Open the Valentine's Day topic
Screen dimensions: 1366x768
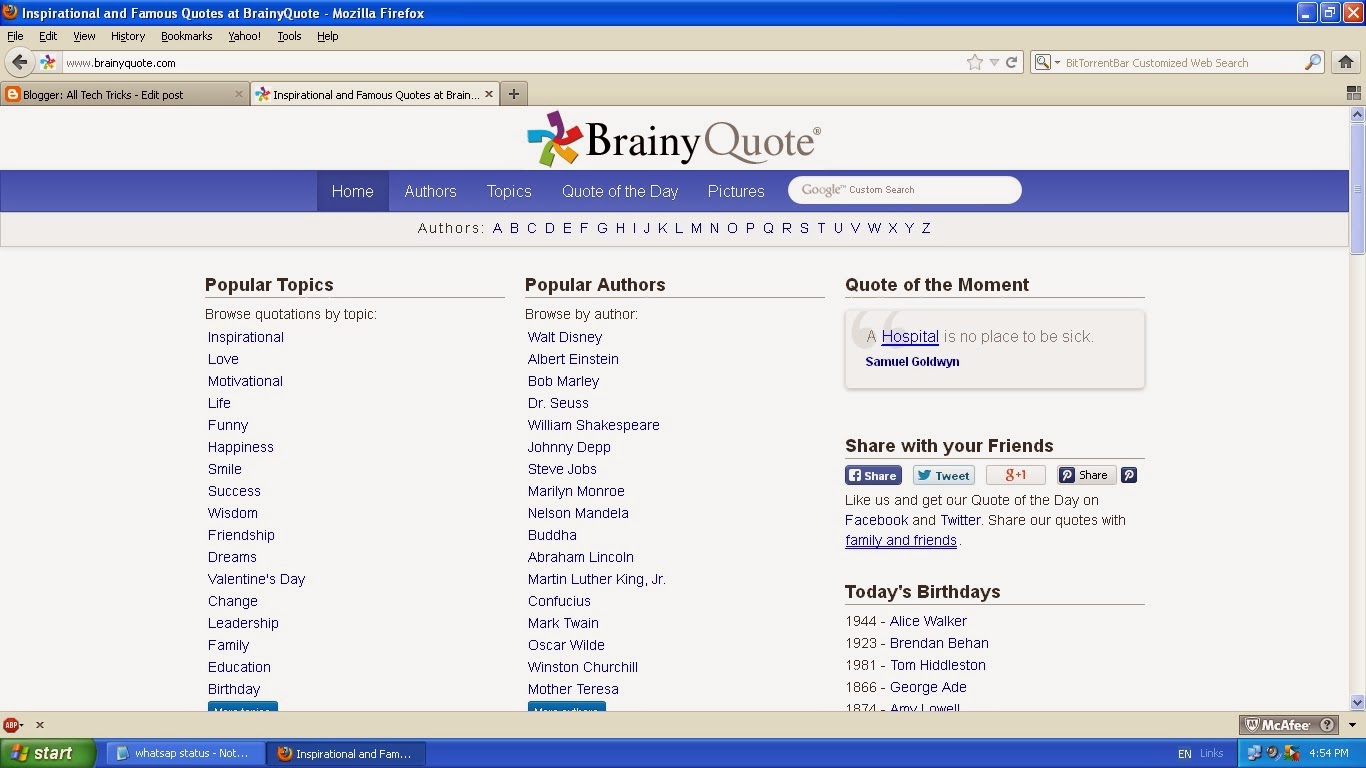click(256, 579)
